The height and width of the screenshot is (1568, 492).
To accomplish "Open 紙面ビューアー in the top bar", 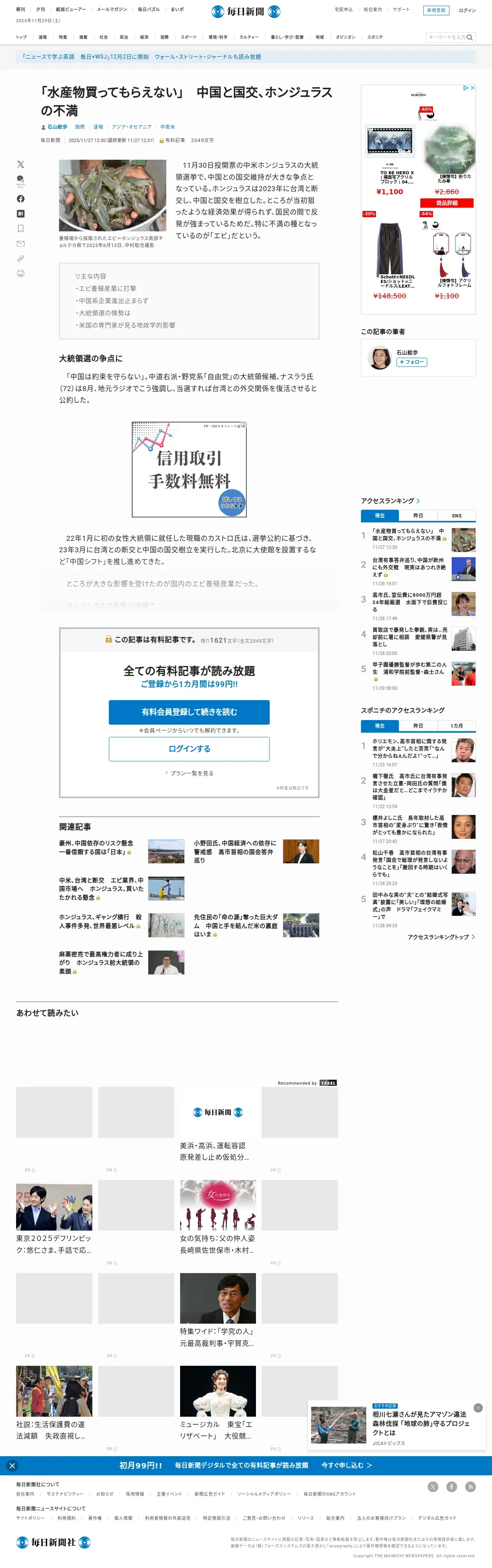I will point(71,10).
